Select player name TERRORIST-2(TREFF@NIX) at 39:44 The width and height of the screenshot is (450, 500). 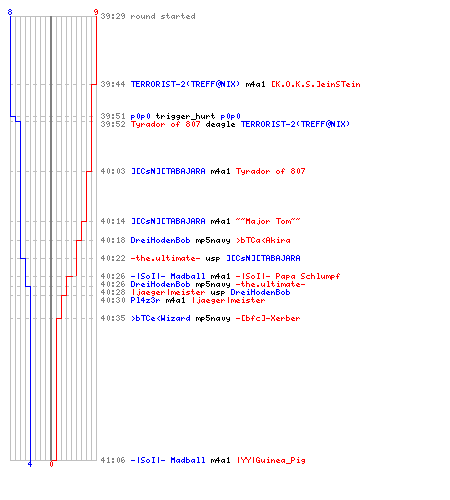click(185, 84)
